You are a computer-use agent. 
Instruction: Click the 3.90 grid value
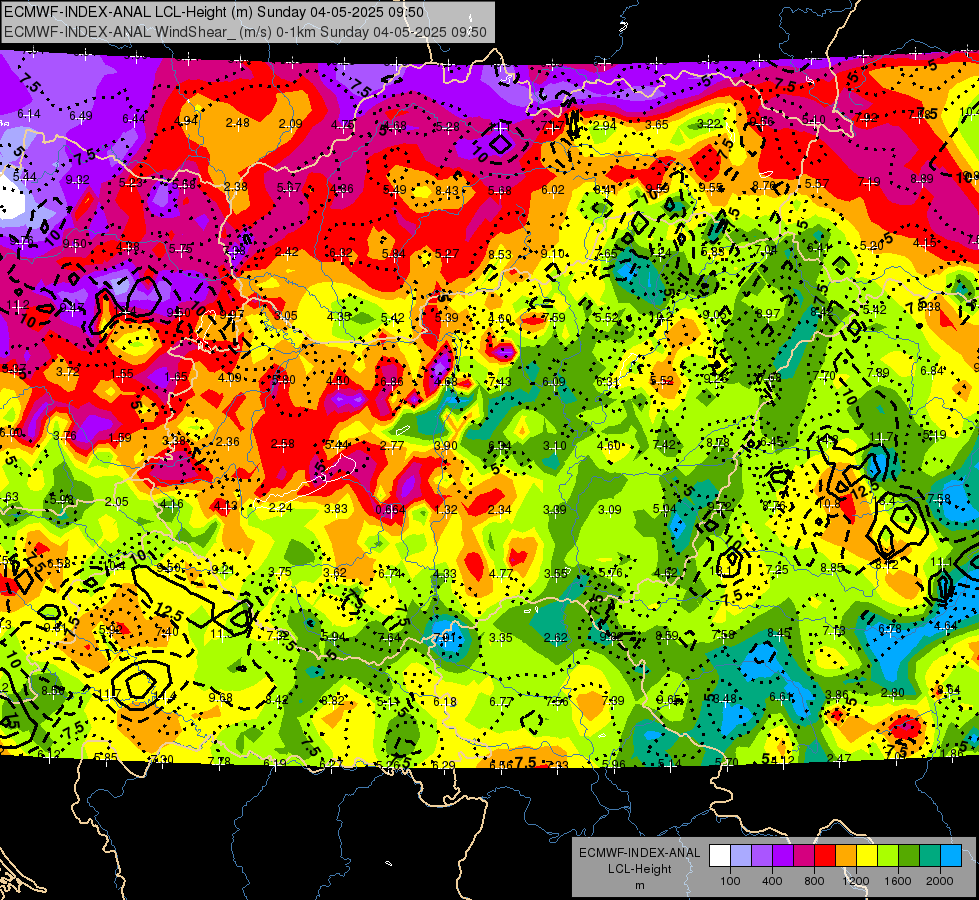tap(446, 445)
